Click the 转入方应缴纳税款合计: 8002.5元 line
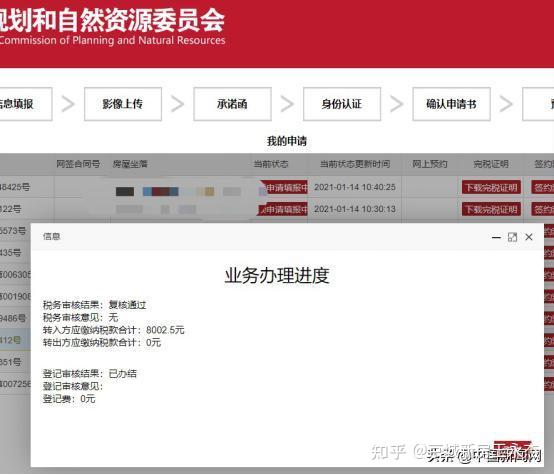Image resolution: width=554 pixels, height=475 pixels. (x=113, y=330)
